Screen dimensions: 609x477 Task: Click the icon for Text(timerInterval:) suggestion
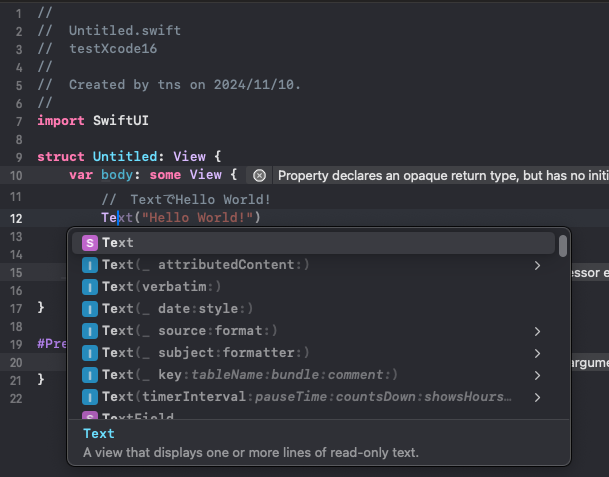click(90, 397)
